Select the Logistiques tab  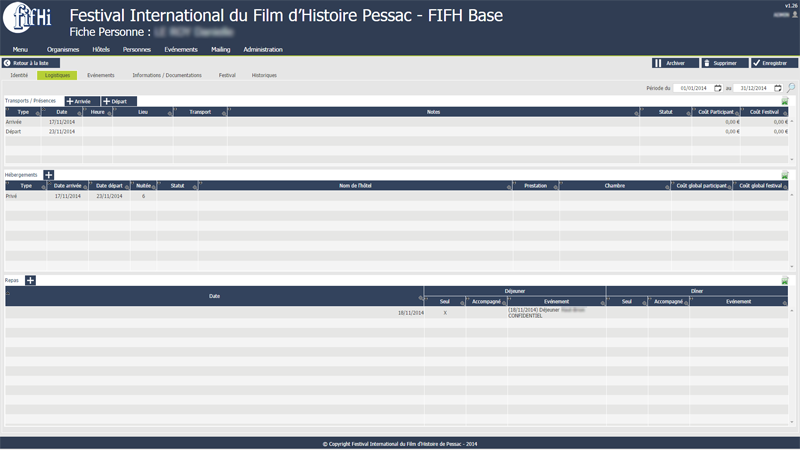[x=57, y=75]
